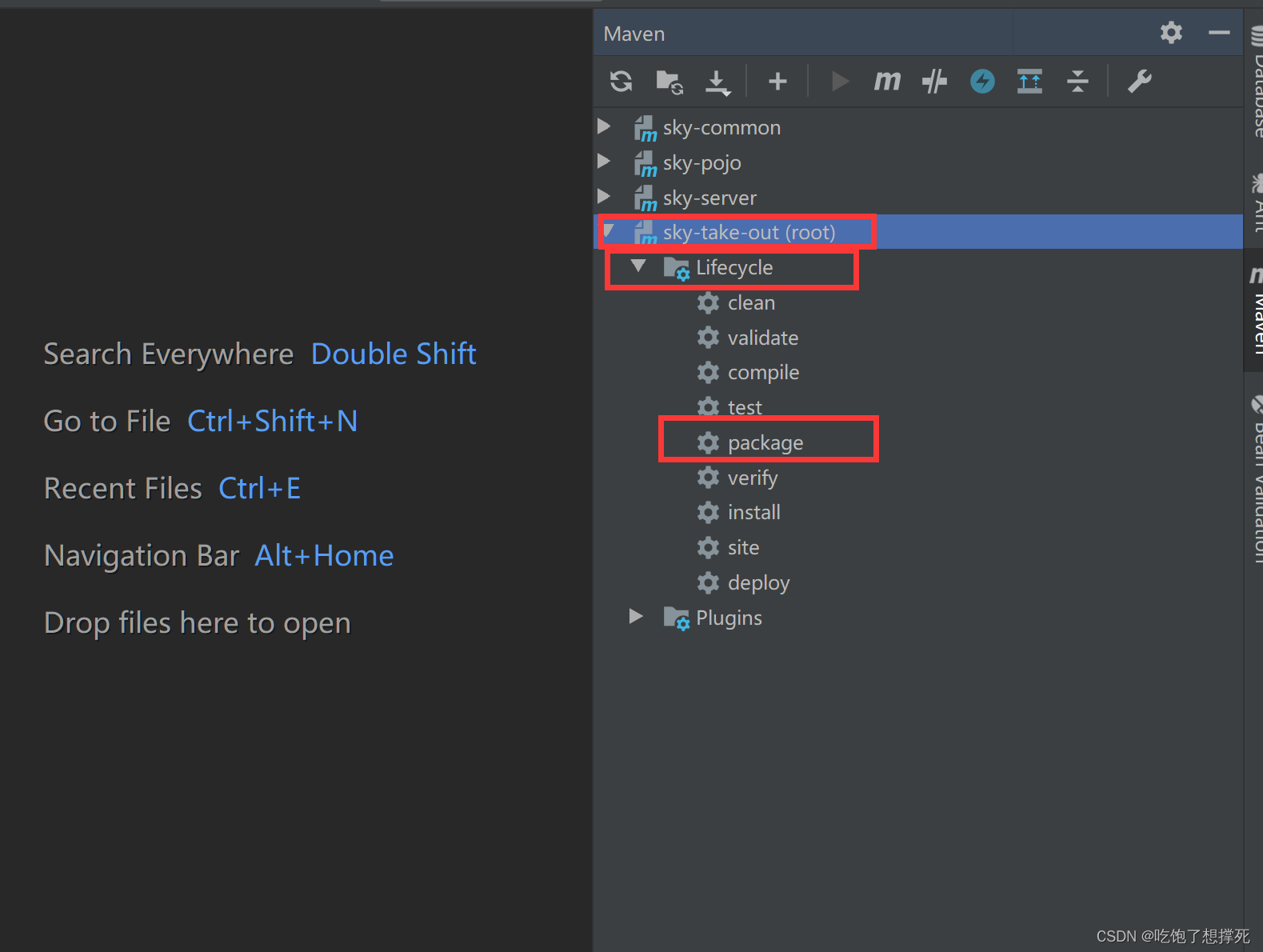Click the Show Dependencies diagram icon
The height and width of the screenshot is (952, 1263).
pyautogui.click(x=1029, y=82)
